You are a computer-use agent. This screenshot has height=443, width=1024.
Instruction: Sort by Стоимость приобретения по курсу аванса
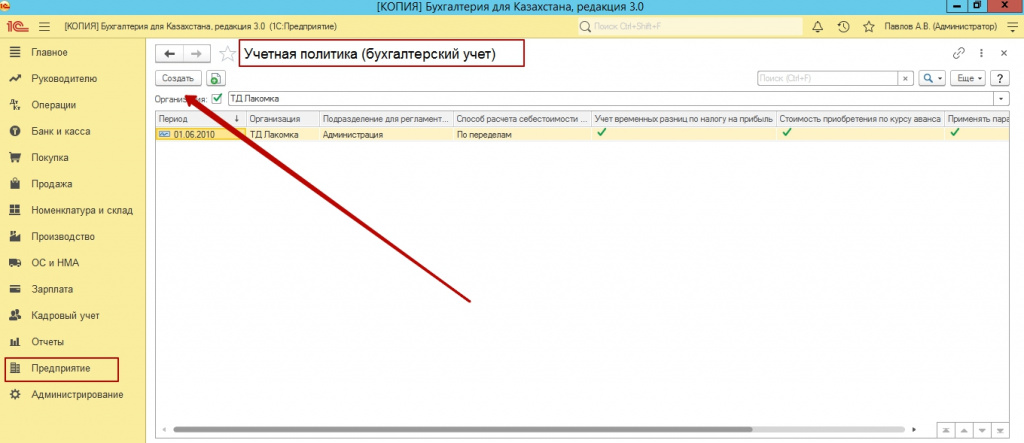click(x=860, y=119)
